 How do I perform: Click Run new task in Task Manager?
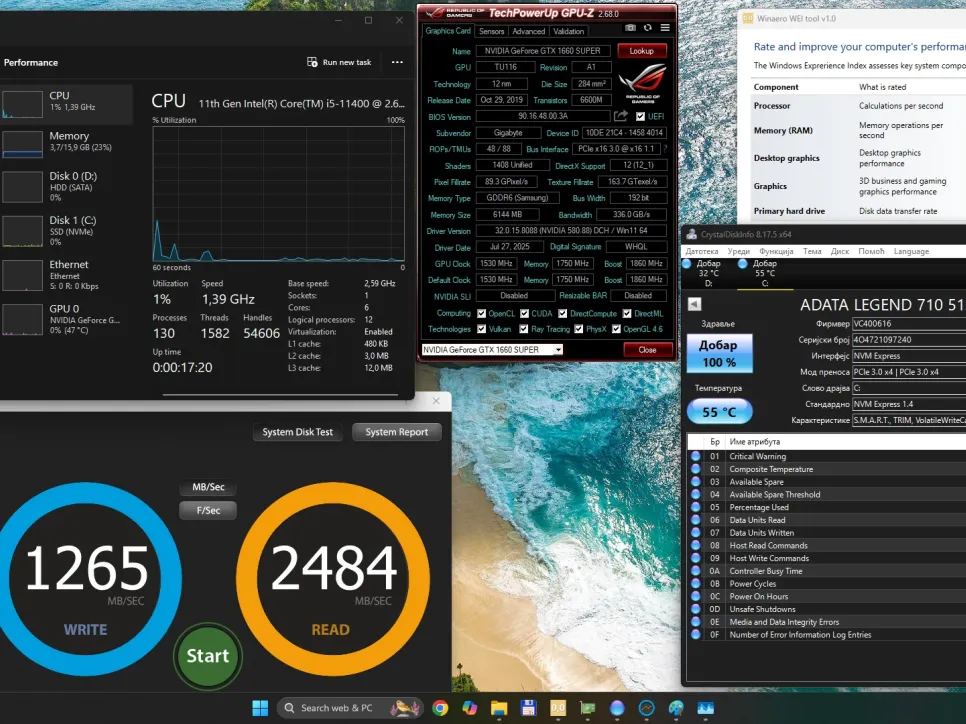339,62
